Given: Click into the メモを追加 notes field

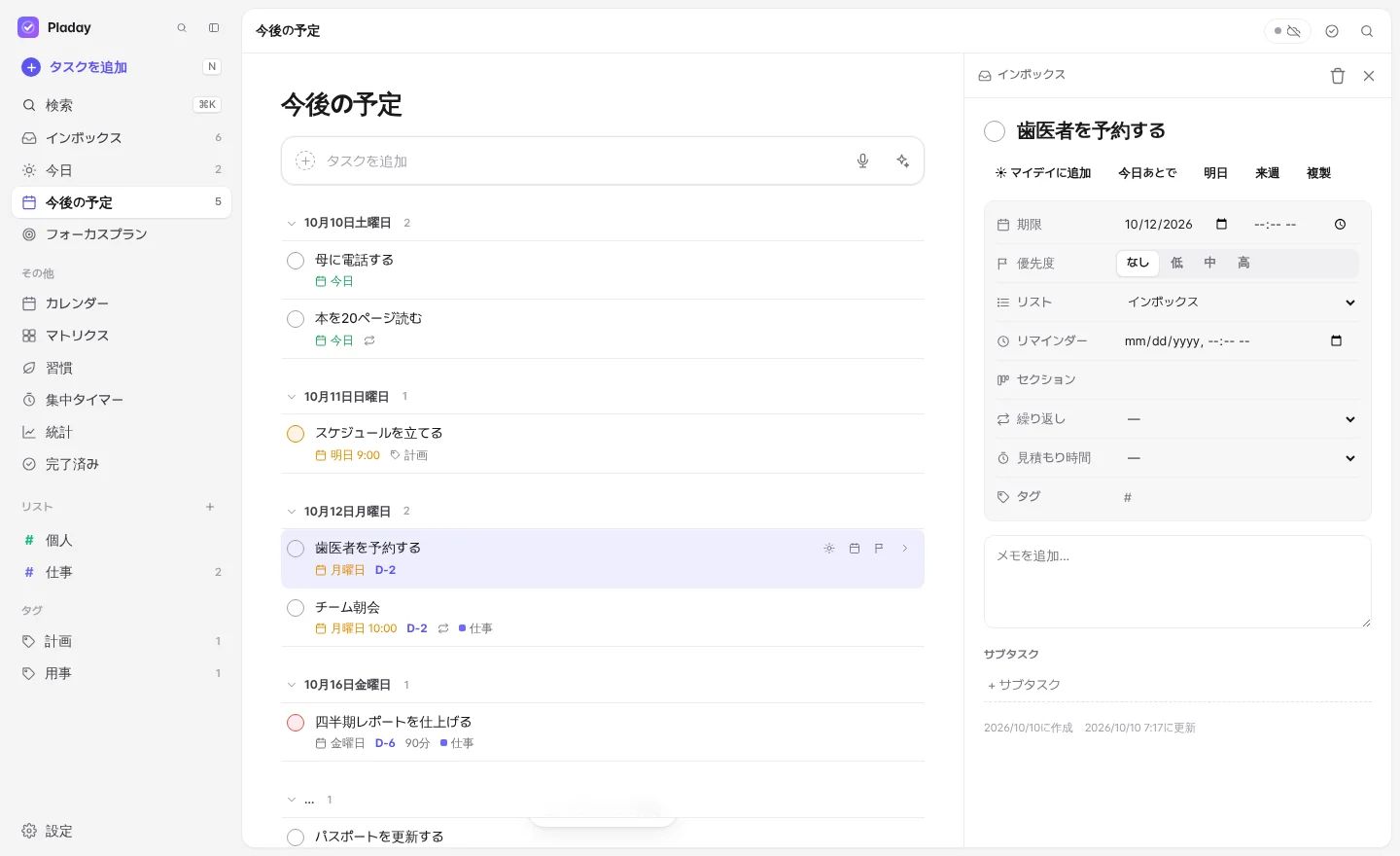Looking at the screenshot, I should [1177, 582].
